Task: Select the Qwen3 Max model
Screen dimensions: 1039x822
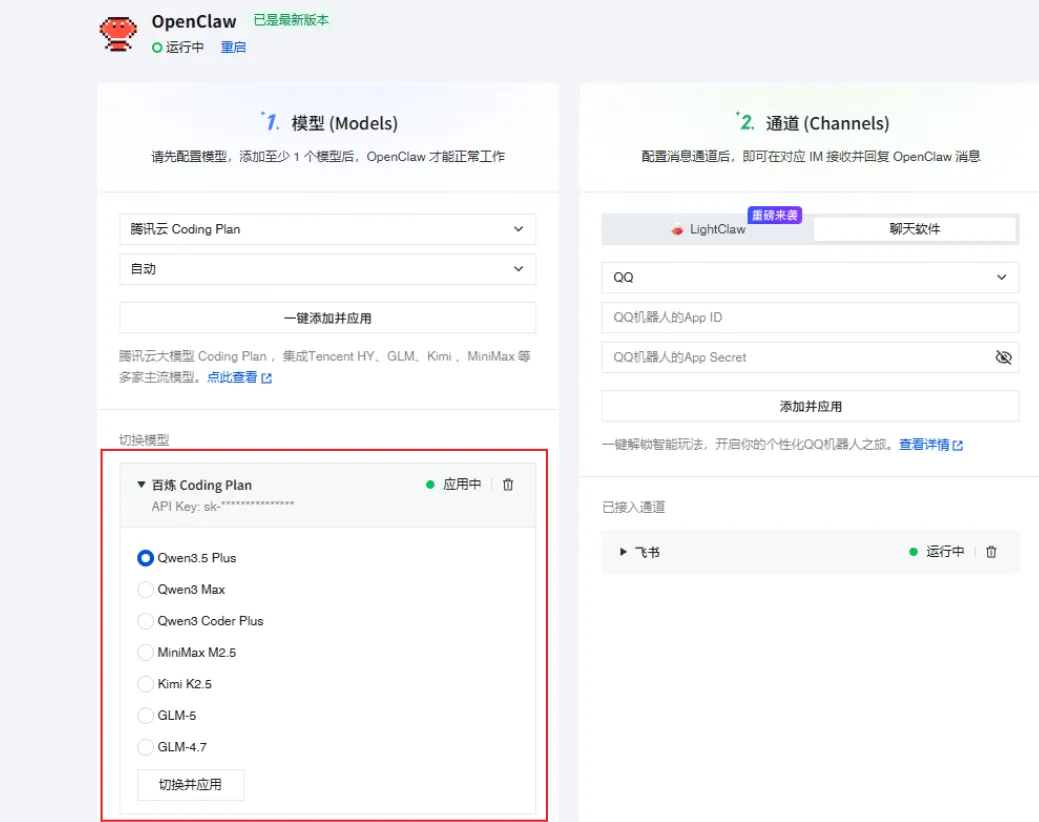Action: 145,590
